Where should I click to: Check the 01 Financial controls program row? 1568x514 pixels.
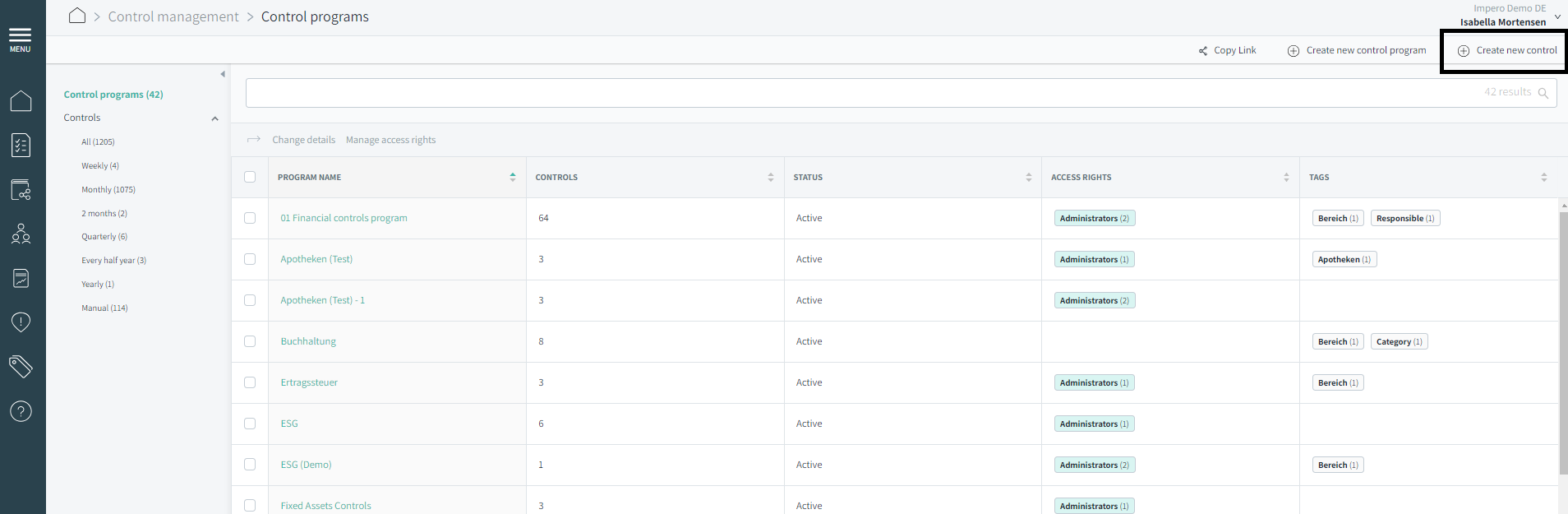(x=250, y=218)
